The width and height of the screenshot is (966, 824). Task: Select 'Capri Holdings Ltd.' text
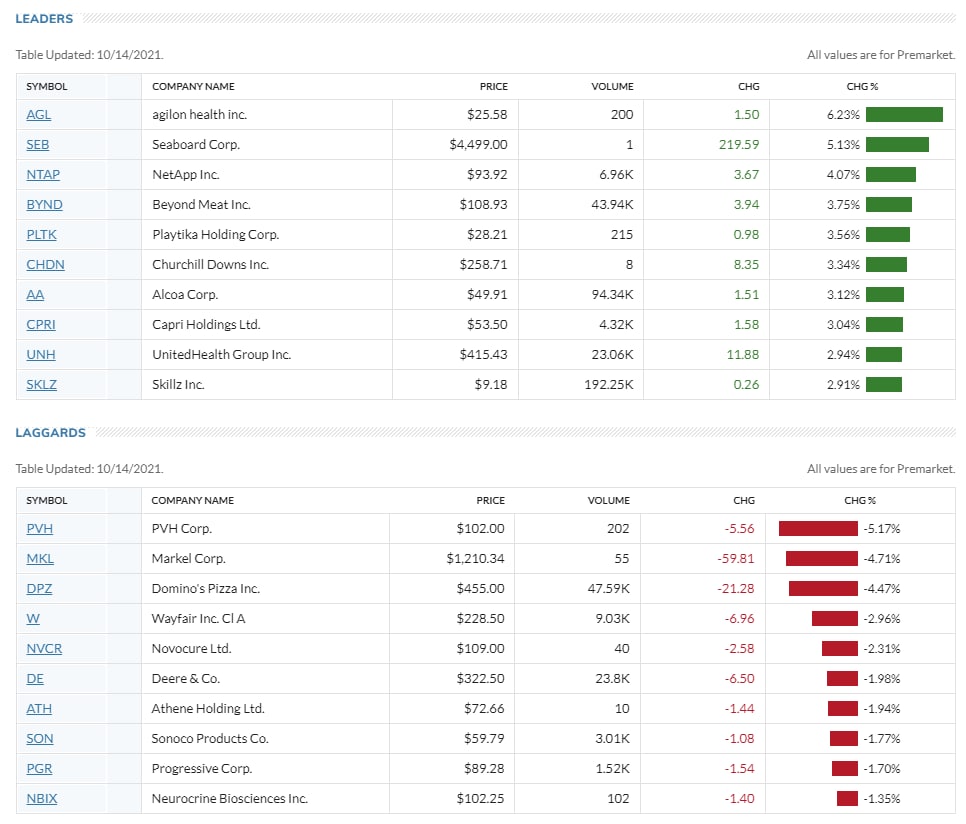206,325
